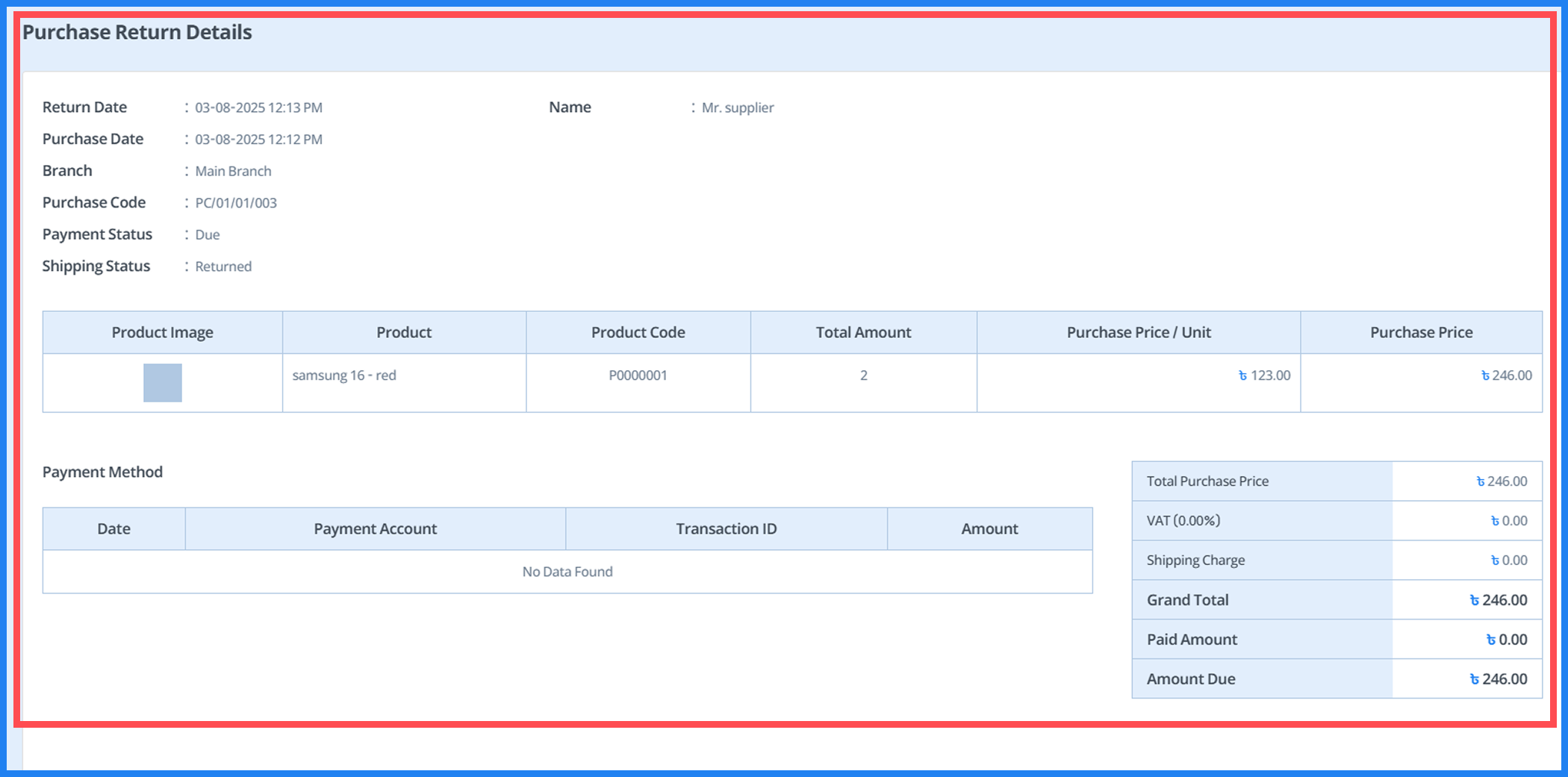Select product code P0000001
This screenshot has height=777, width=1568.
(x=638, y=375)
